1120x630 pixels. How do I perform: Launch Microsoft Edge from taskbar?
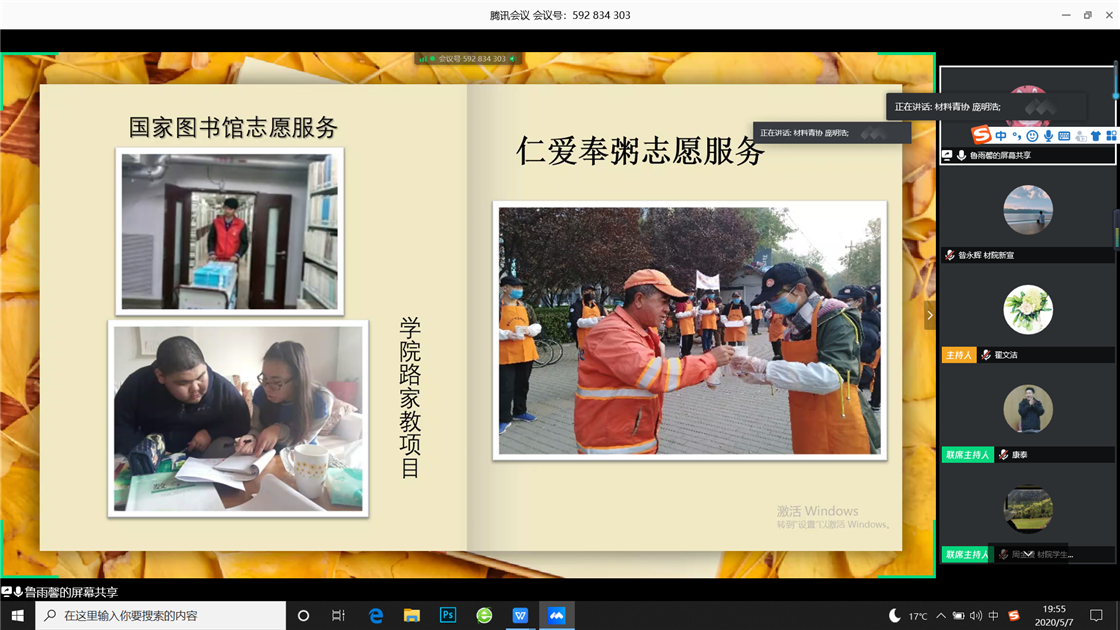tap(376, 615)
